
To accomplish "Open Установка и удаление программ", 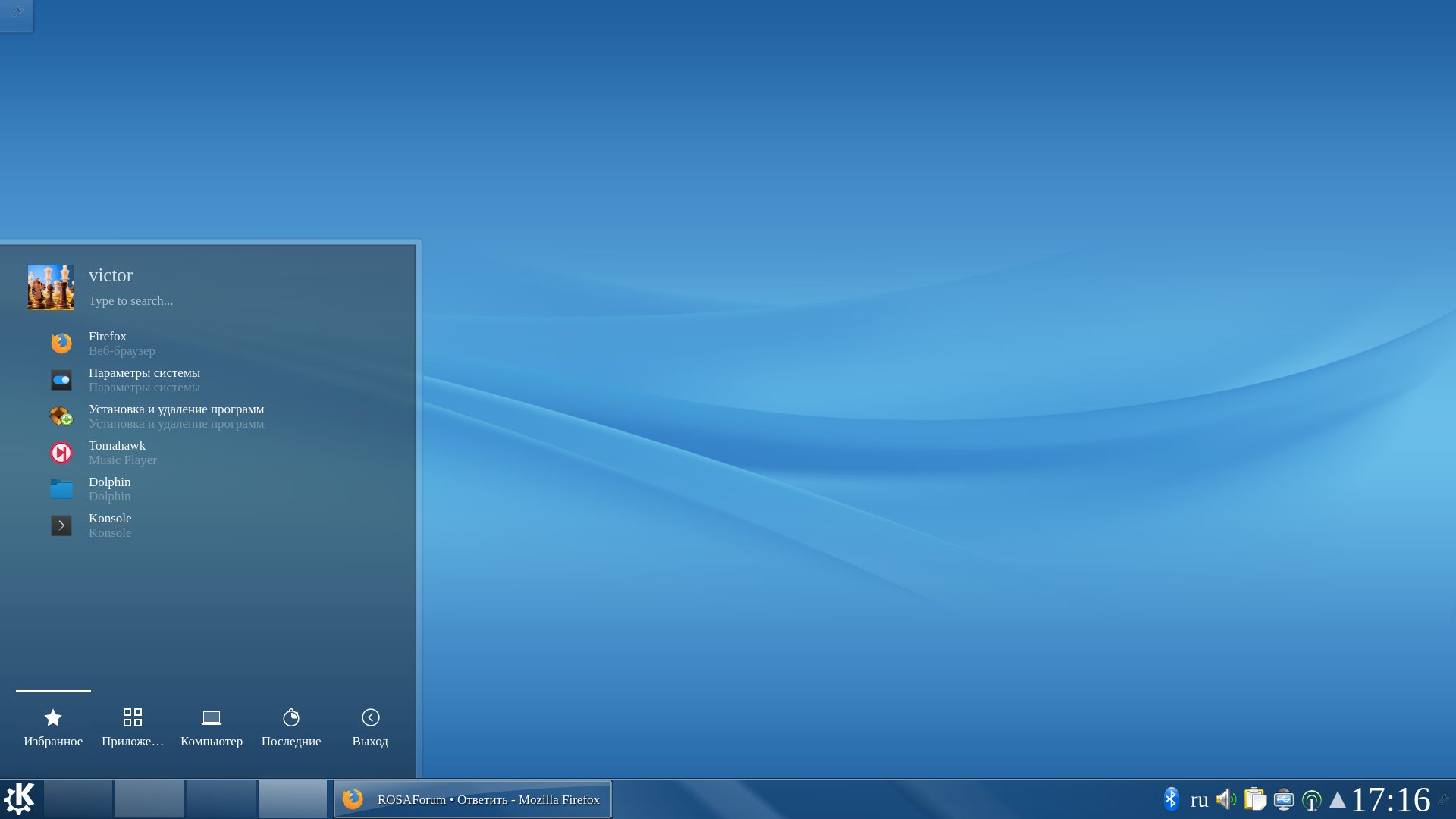I will (x=176, y=416).
